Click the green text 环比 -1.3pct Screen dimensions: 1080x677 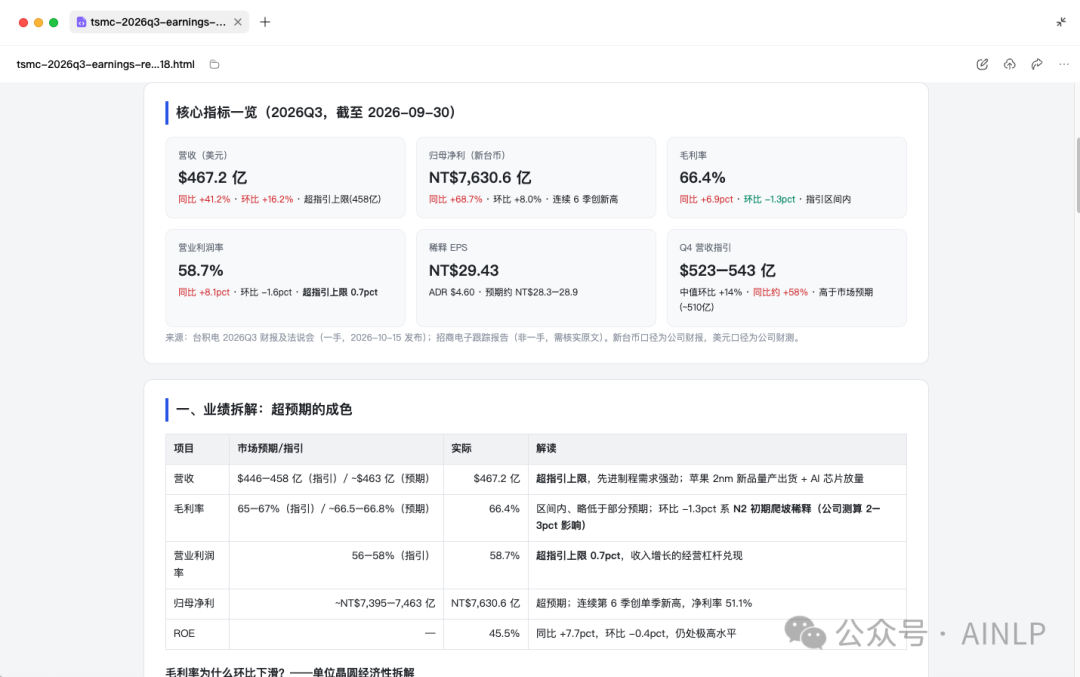(769, 199)
